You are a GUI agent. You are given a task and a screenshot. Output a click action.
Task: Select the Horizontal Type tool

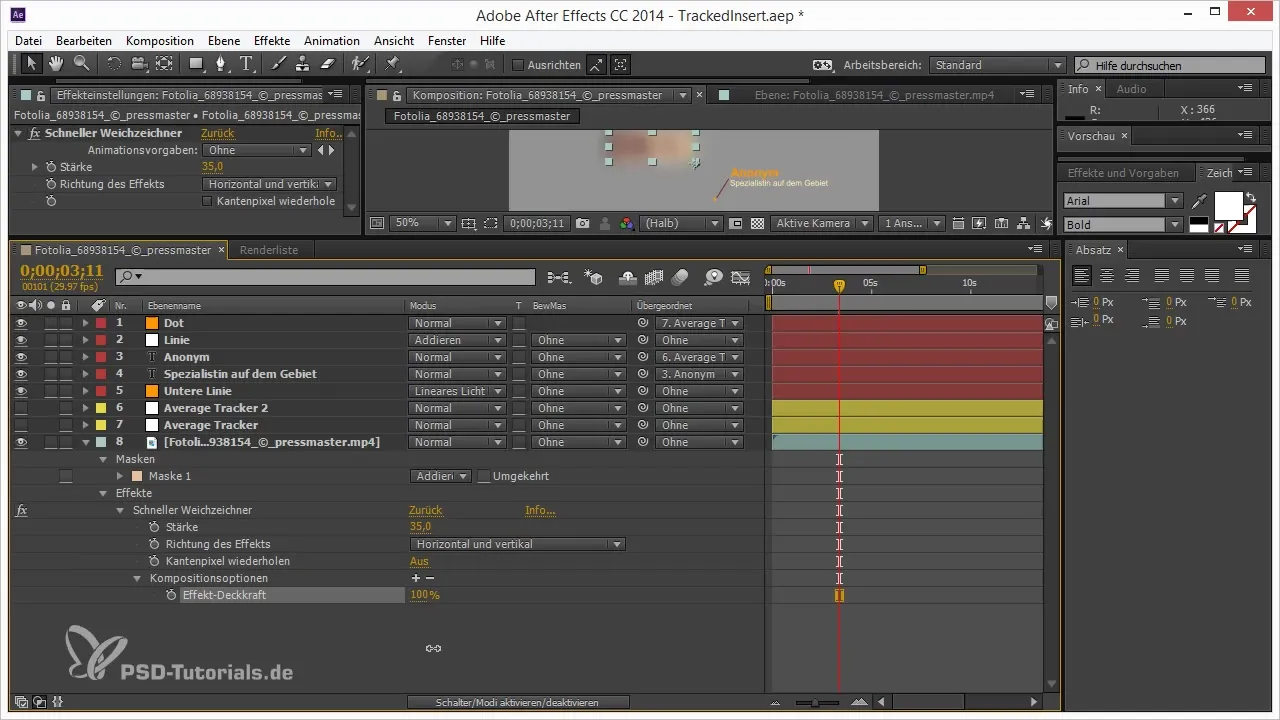click(x=247, y=64)
